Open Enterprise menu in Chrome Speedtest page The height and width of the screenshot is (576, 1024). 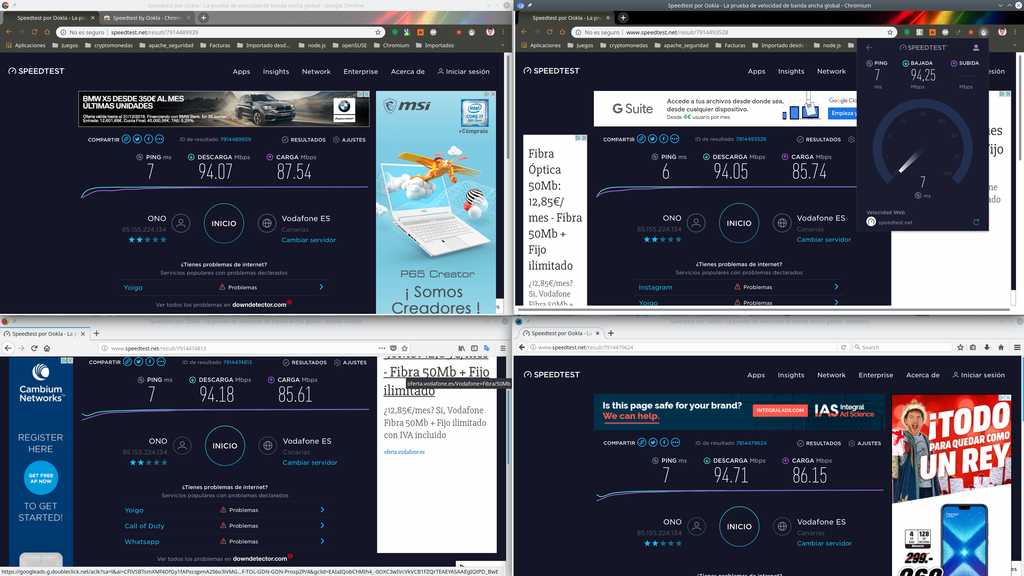click(360, 72)
